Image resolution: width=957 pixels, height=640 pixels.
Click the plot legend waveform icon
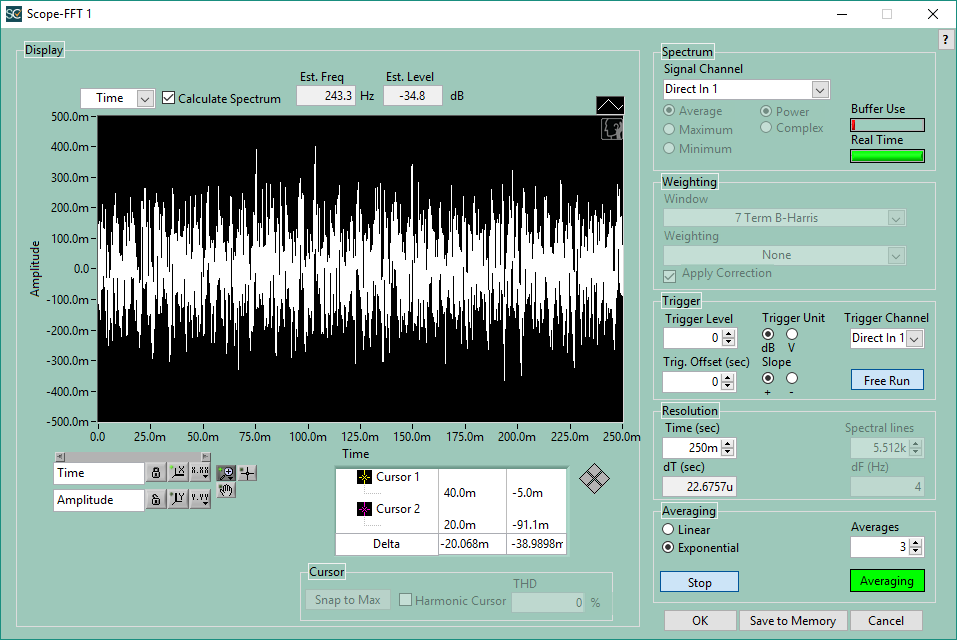tap(610, 106)
